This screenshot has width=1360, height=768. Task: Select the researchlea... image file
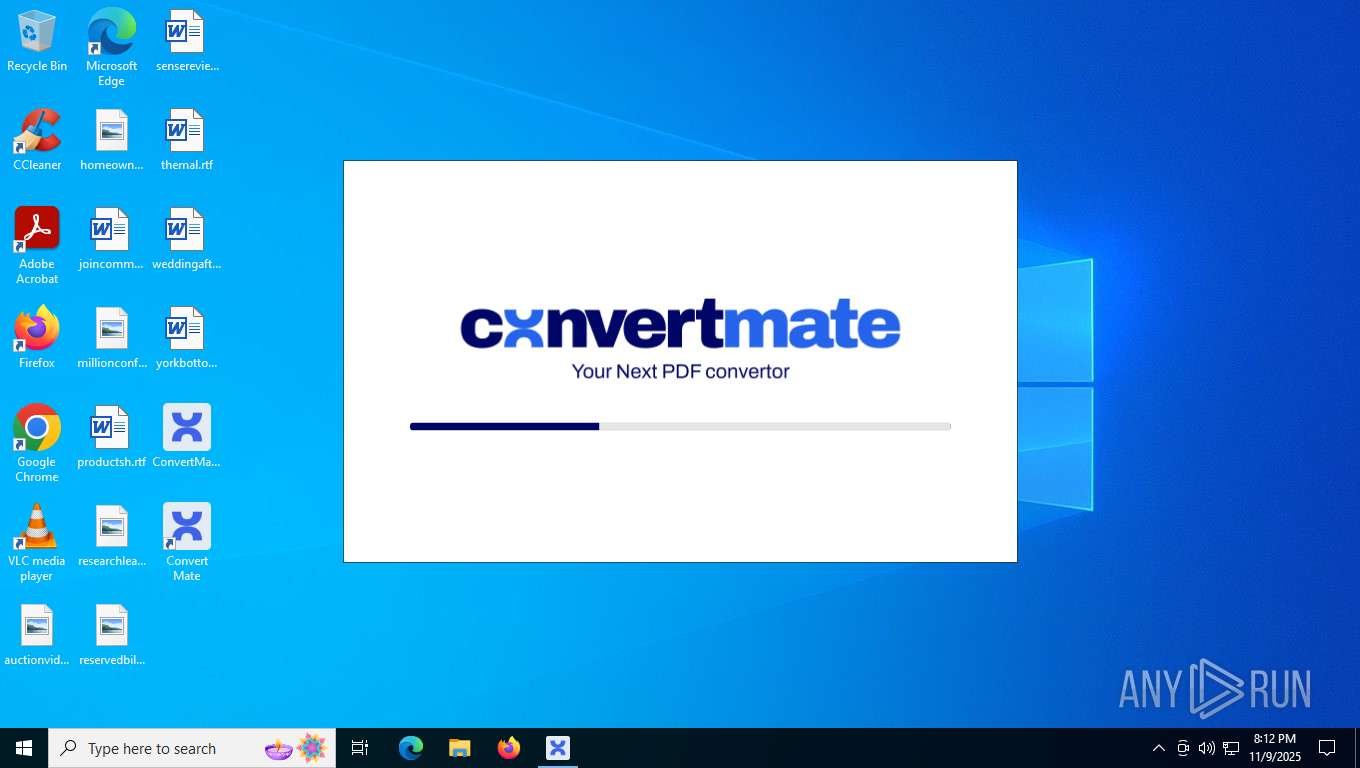pyautogui.click(x=111, y=537)
